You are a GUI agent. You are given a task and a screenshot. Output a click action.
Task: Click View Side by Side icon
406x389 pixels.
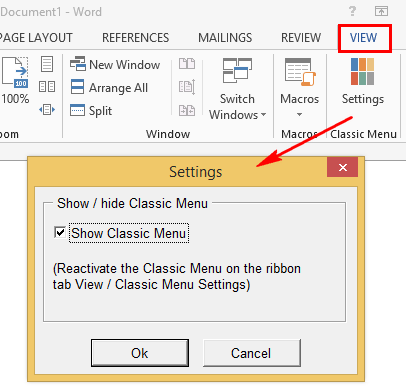187,64
